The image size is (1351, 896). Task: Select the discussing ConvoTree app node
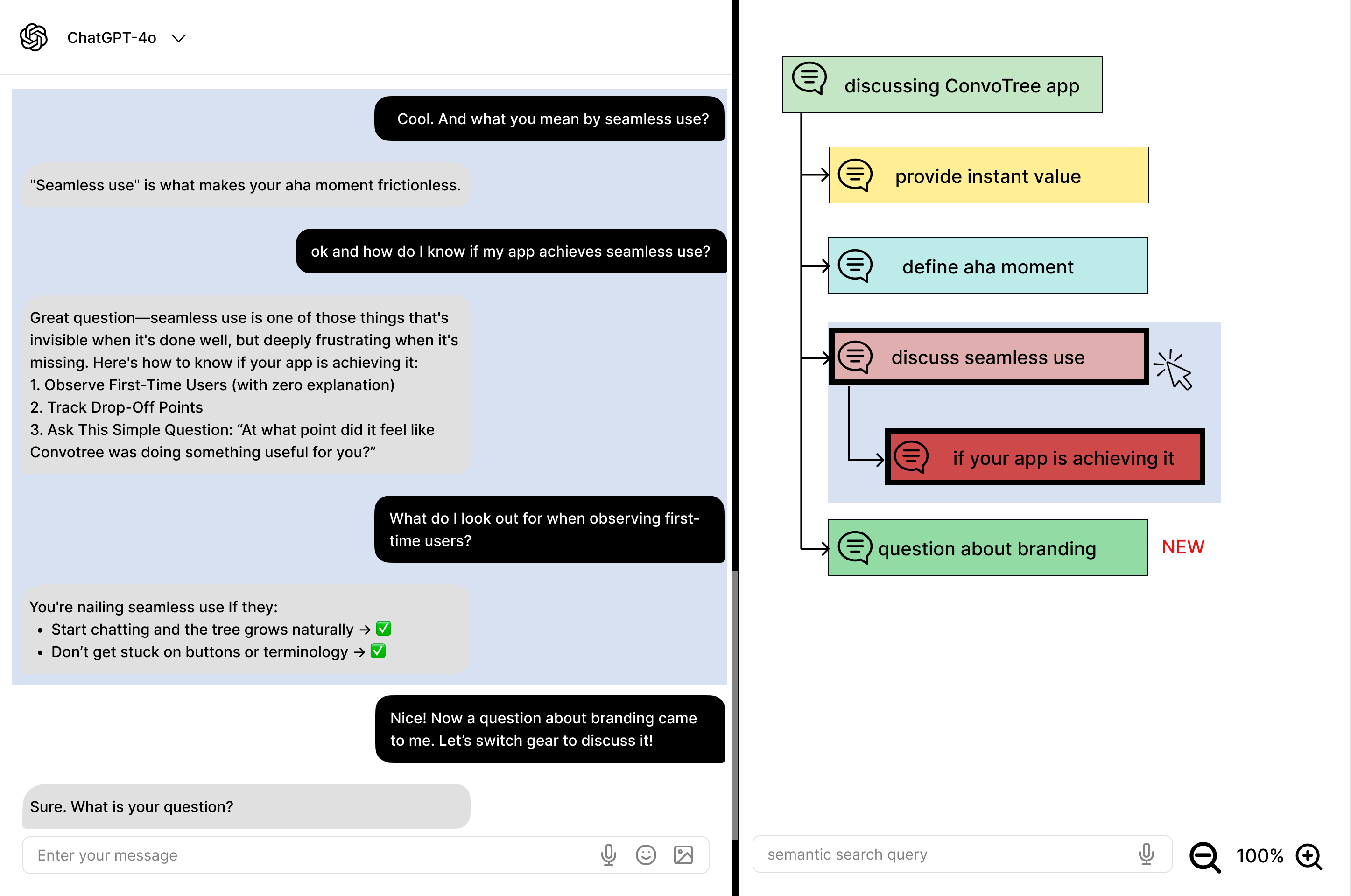tap(942, 84)
